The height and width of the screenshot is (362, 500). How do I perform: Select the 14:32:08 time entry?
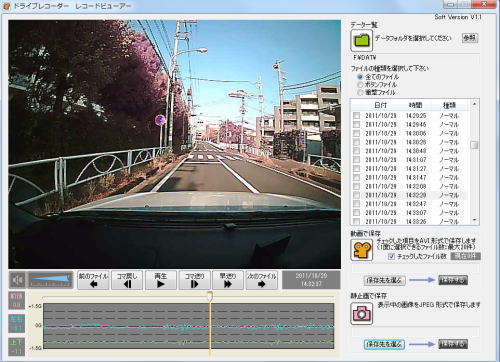coord(416,186)
